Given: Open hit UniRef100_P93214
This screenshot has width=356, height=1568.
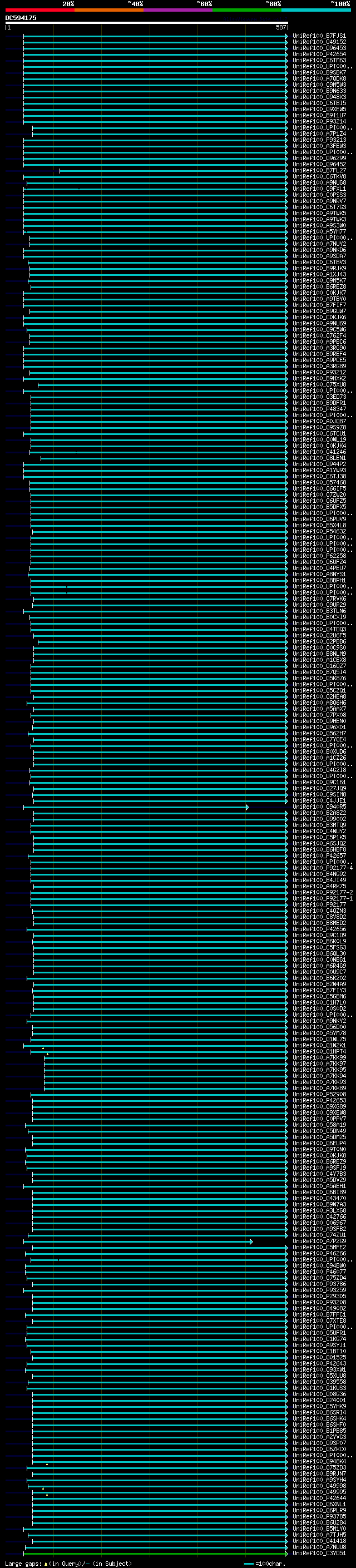Looking at the screenshot, I should pos(319,121).
